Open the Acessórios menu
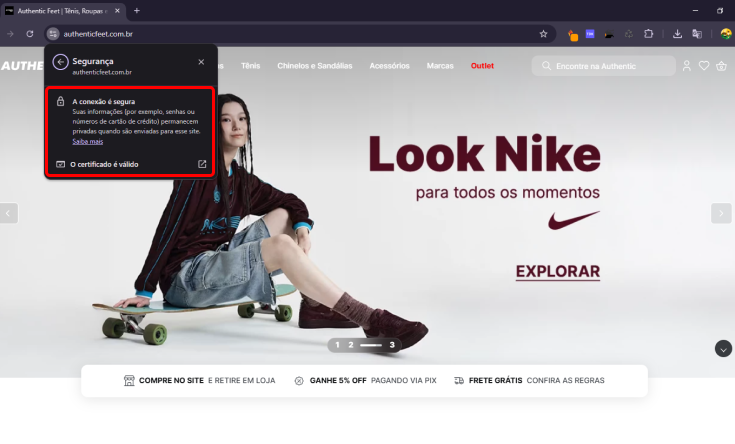The image size is (735, 444). point(389,66)
